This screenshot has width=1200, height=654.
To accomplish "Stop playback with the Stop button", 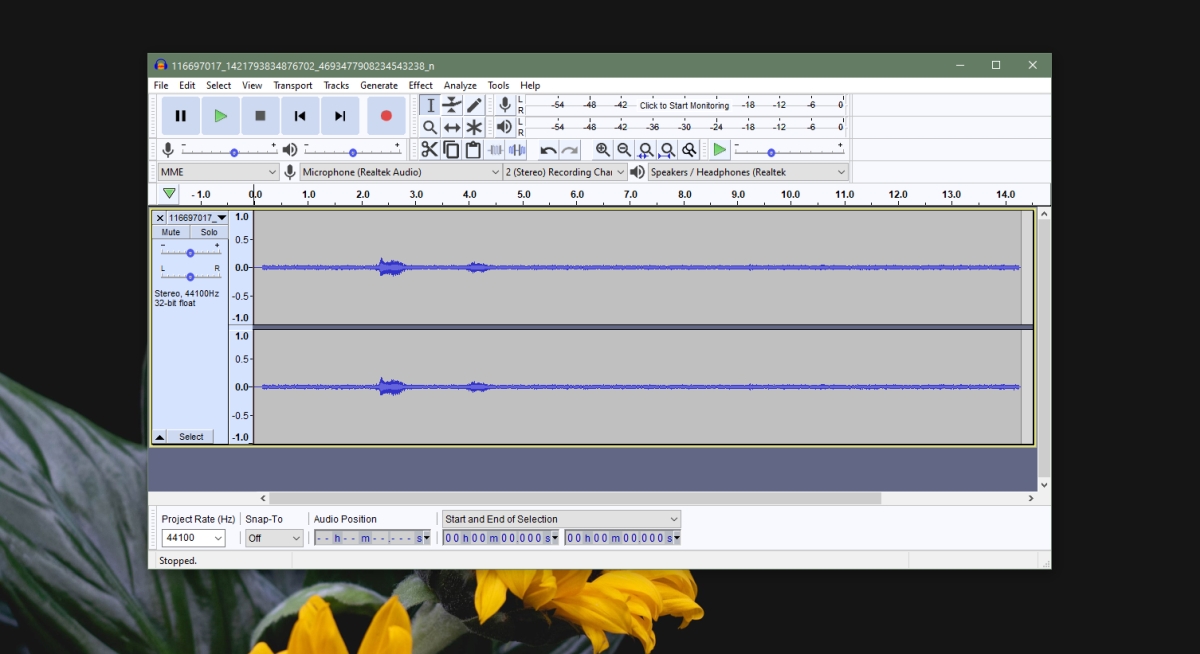I will (260, 116).
